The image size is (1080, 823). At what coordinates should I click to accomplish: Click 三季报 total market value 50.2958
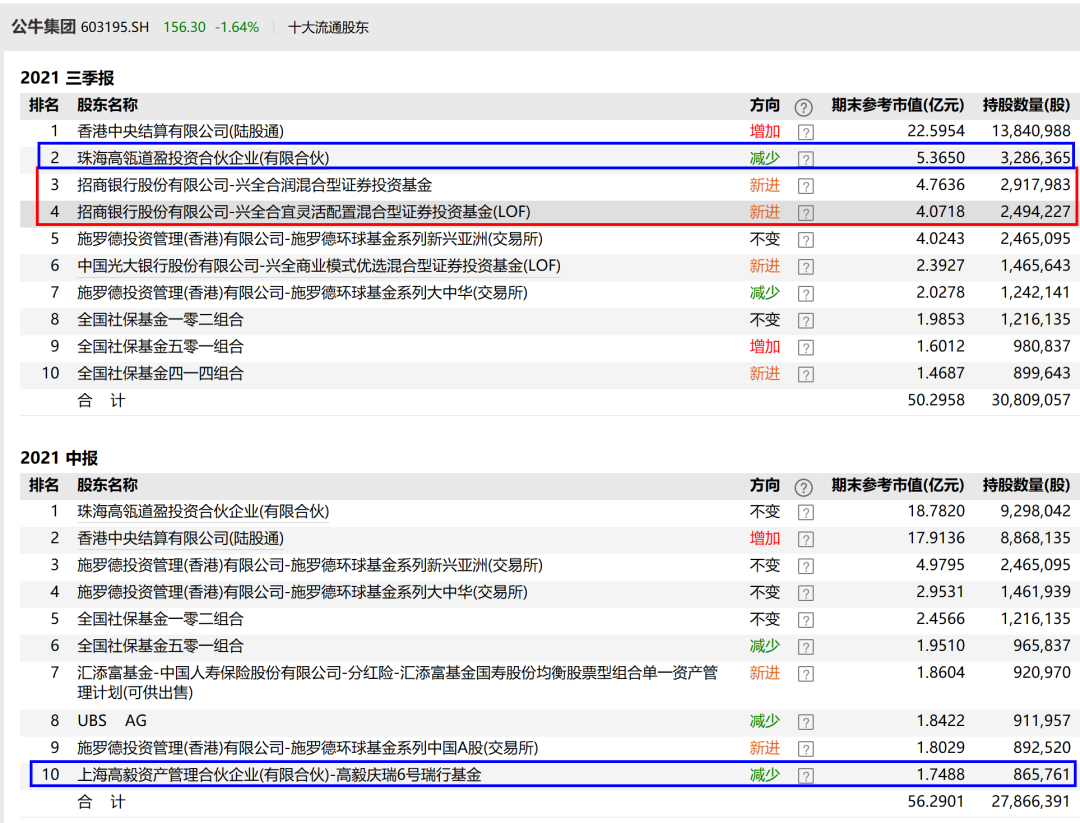click(936, 400)
